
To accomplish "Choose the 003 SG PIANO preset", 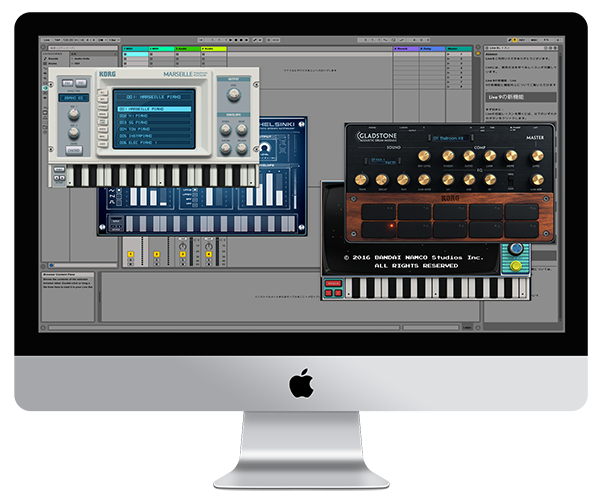I will click(154, 122).
